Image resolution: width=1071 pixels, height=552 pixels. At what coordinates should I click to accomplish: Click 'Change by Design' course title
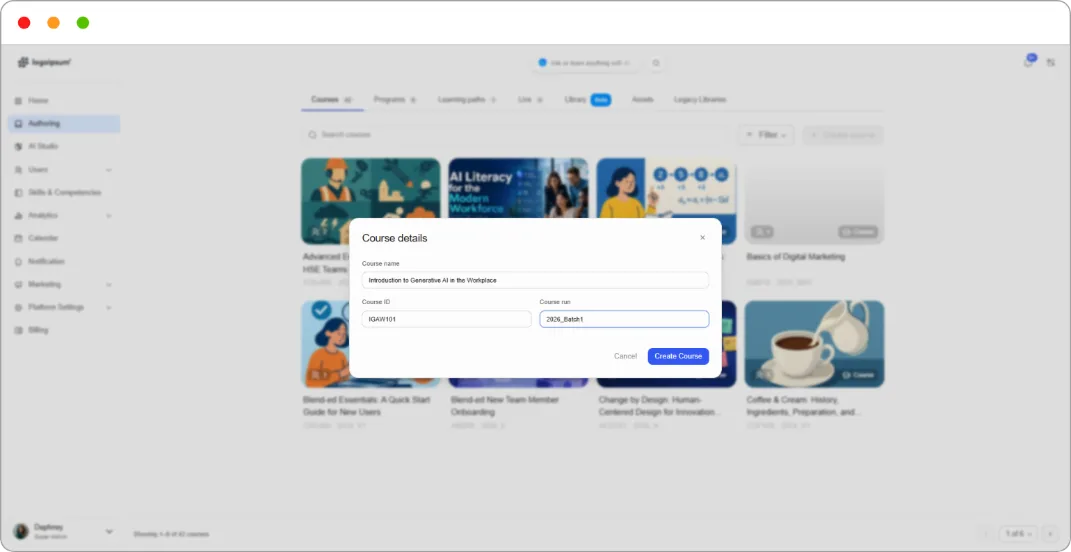[x=659, y=406]
